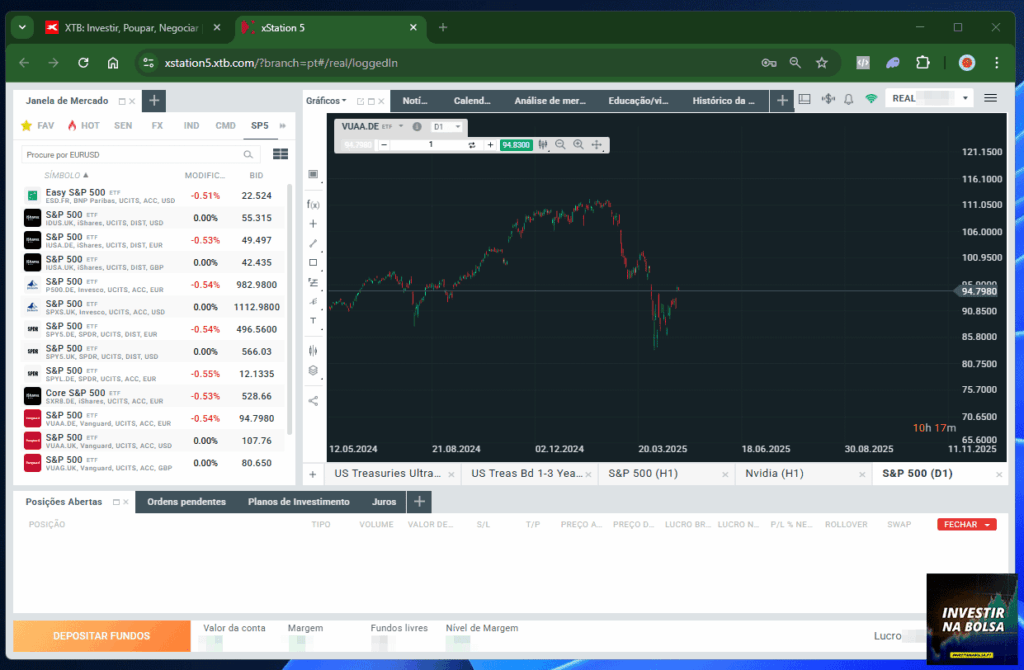
Task: Click DEPOSITAR FUNDOS button
Action: point(102,635)
